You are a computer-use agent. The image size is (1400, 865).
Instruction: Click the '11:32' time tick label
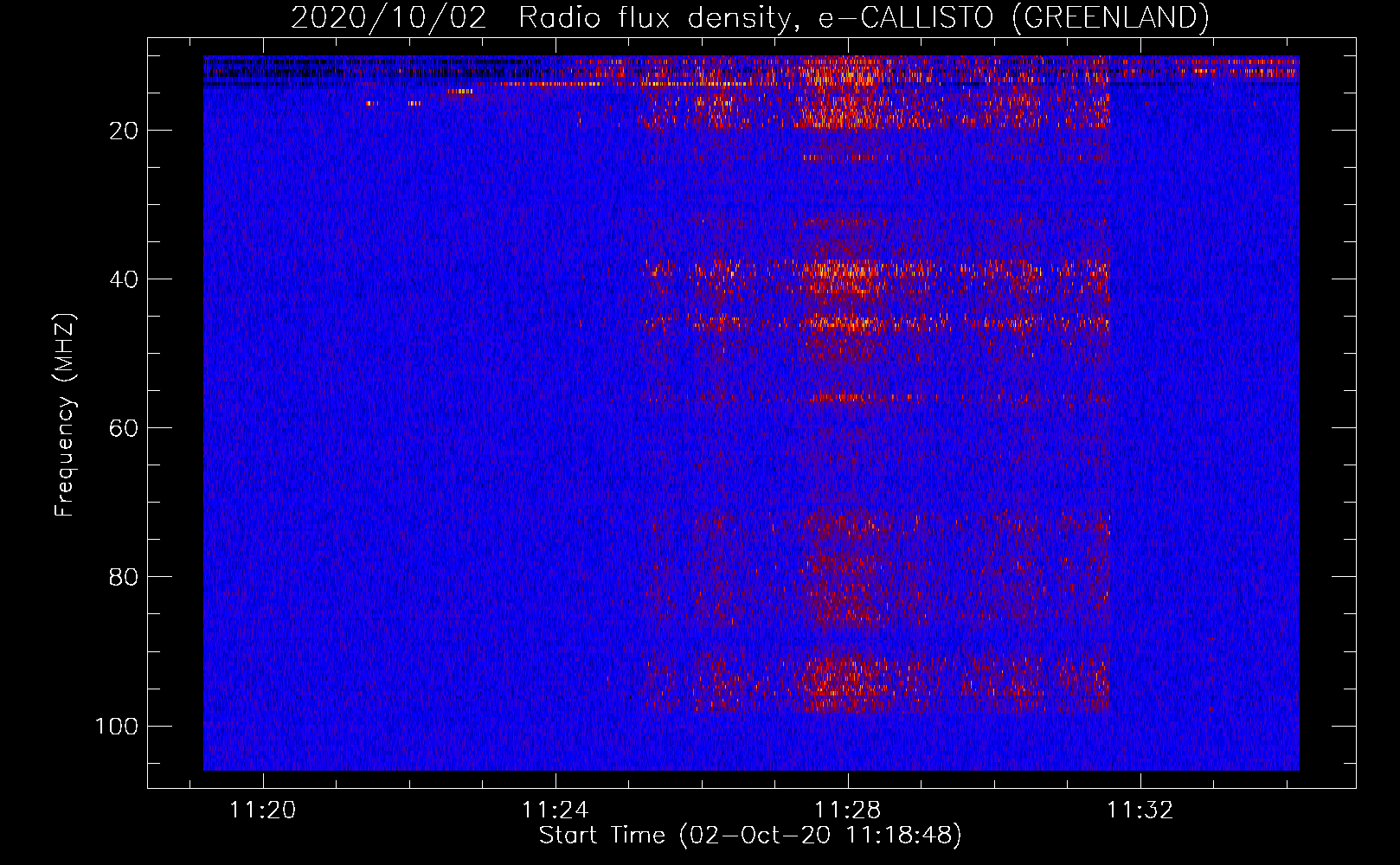[1140, 810]
